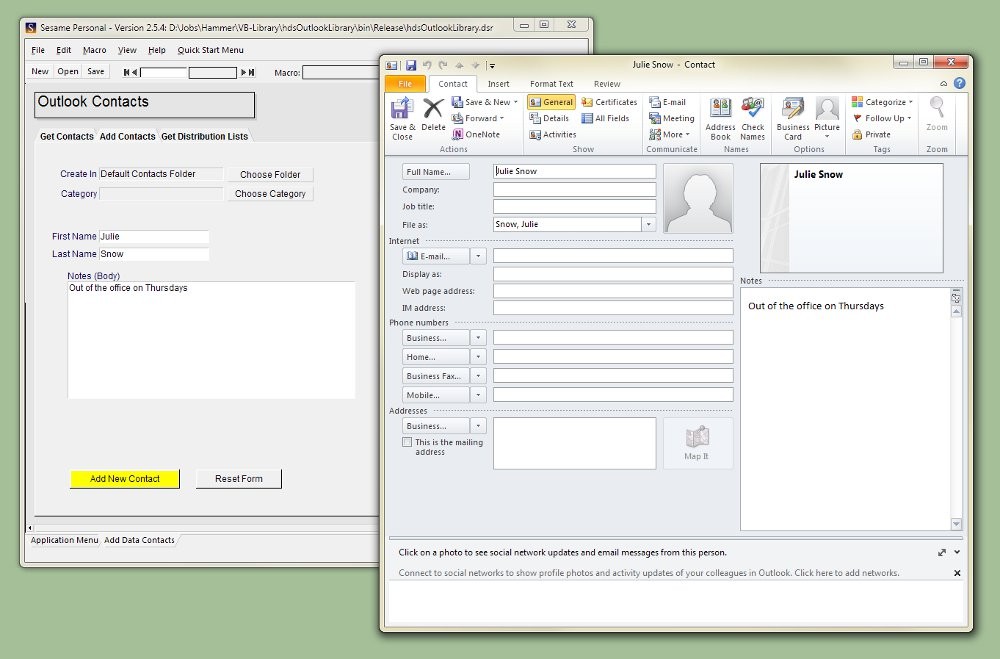Open the Business Card editor
Screen dimensions: 1000x659
(793, 119)
